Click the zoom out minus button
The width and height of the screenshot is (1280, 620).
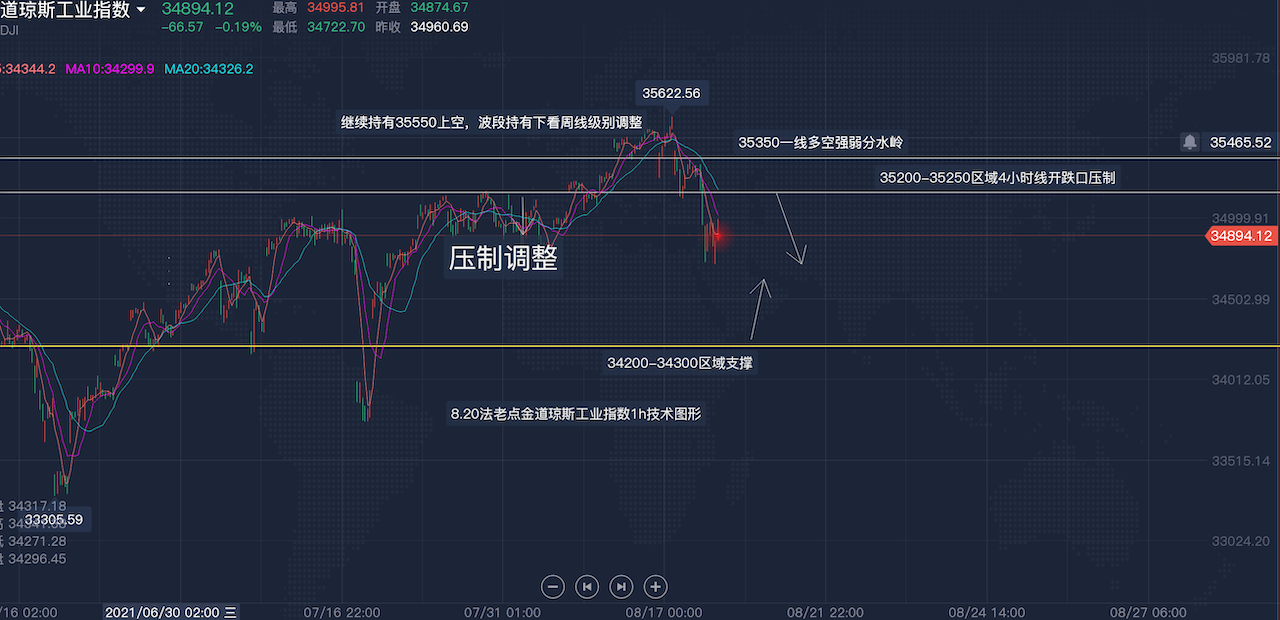tap(553, 587)
